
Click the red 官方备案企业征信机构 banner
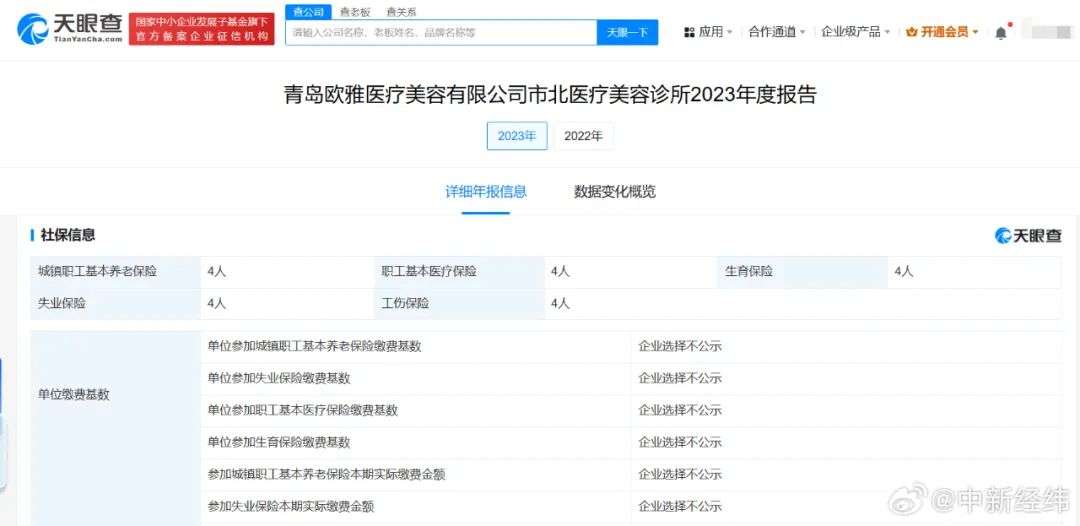(201, 29)
